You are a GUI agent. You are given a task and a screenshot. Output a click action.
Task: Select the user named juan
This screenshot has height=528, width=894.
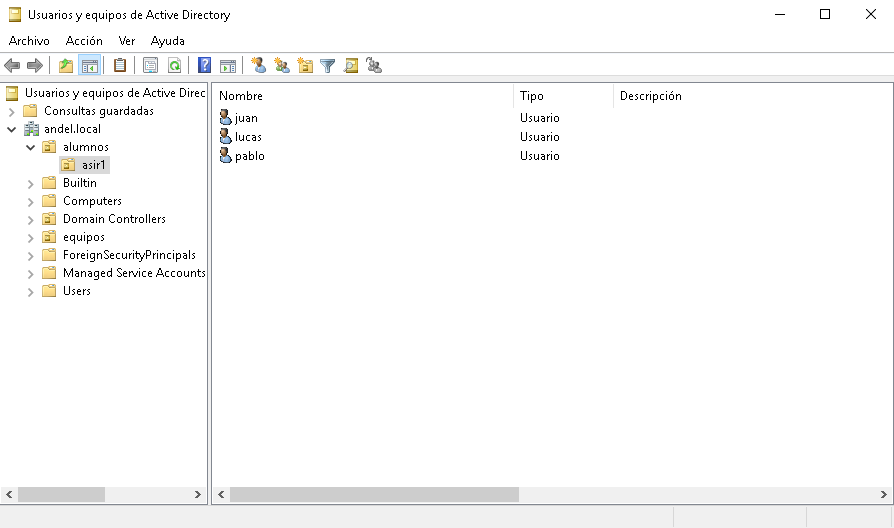(x=246, y=118)
